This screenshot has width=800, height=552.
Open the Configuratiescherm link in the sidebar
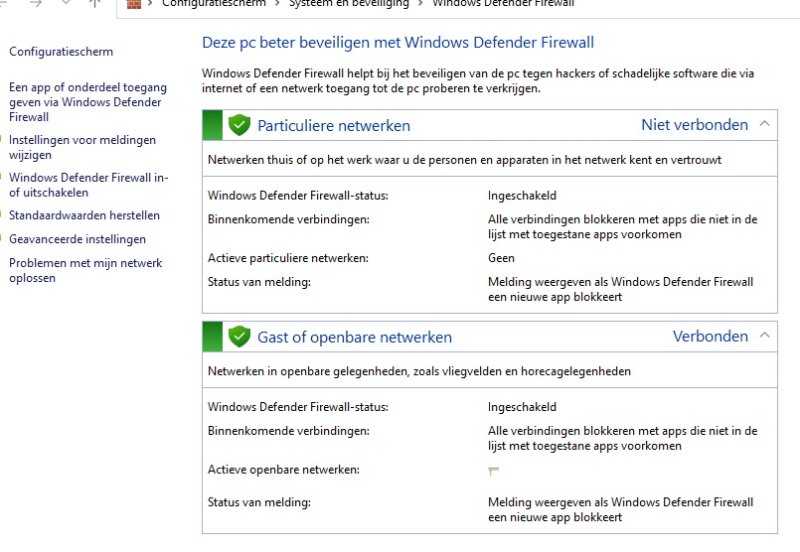pos(61,52)
